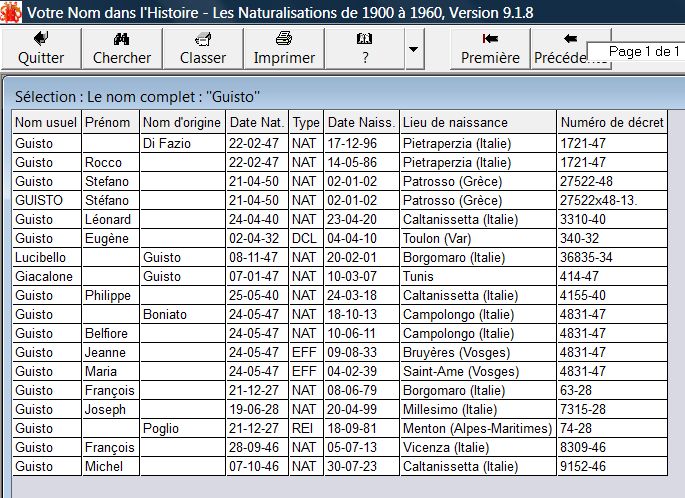
Task: Click birth date 17-12-96
Action: coord(361,143)
